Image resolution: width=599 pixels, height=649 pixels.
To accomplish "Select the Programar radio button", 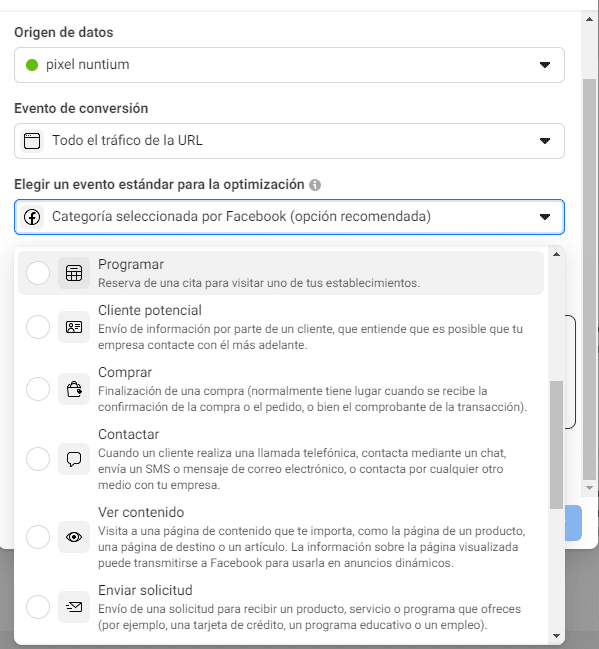I will [x=38, y=273].
